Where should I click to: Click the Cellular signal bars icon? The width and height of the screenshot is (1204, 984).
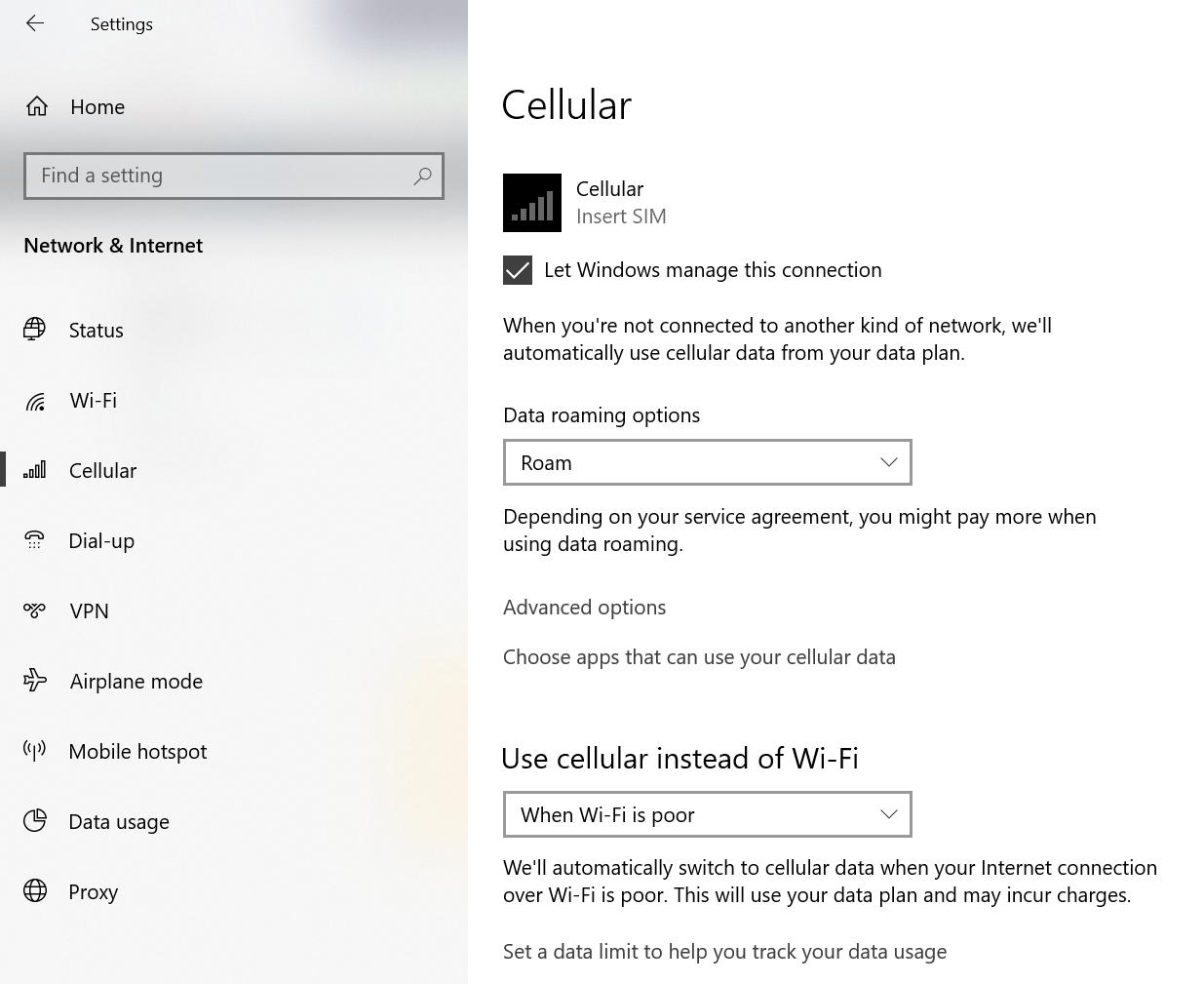coord(35,470)
